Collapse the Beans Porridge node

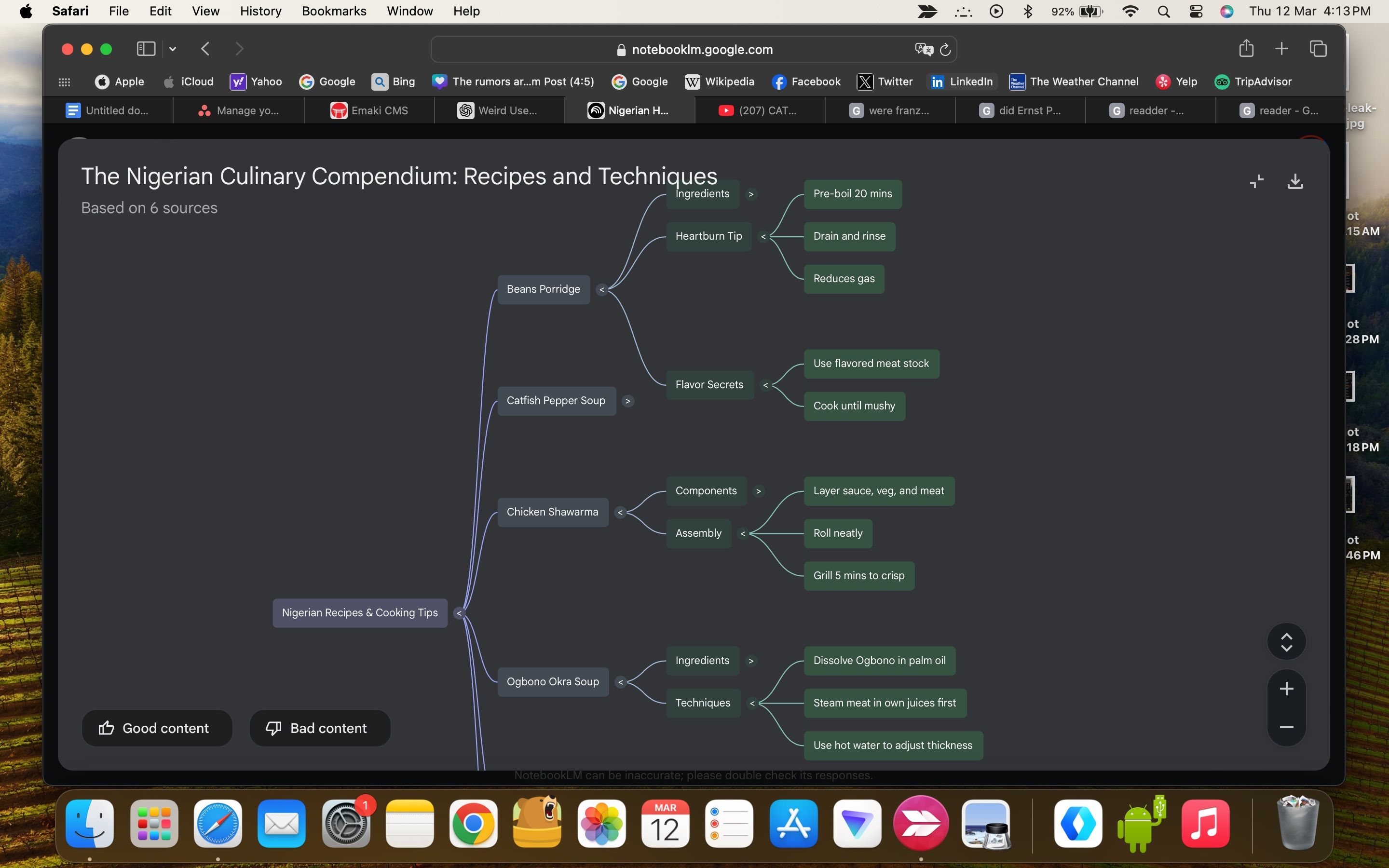[601, 290]
